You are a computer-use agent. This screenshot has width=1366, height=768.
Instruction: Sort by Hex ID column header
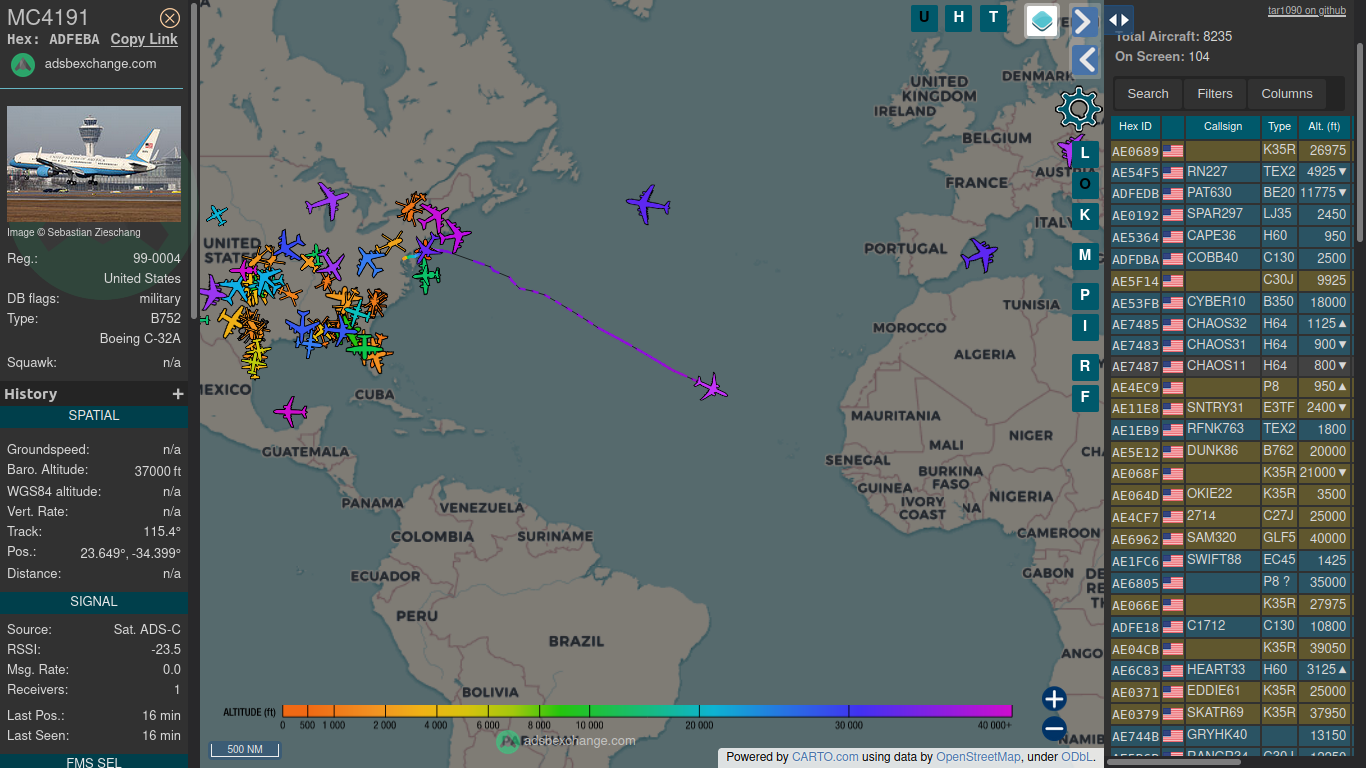click(x=1135, y=127)
